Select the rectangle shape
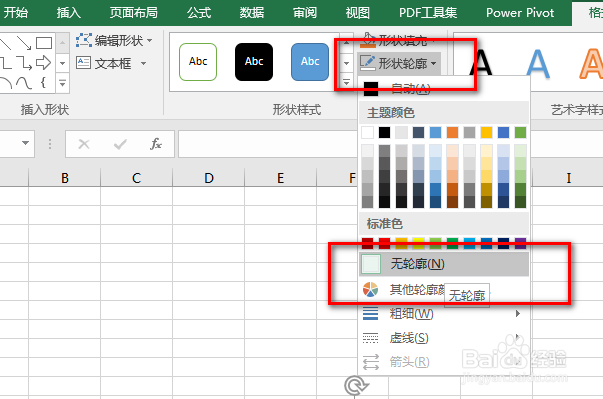 pyautogui.click(x=43, y=43)
